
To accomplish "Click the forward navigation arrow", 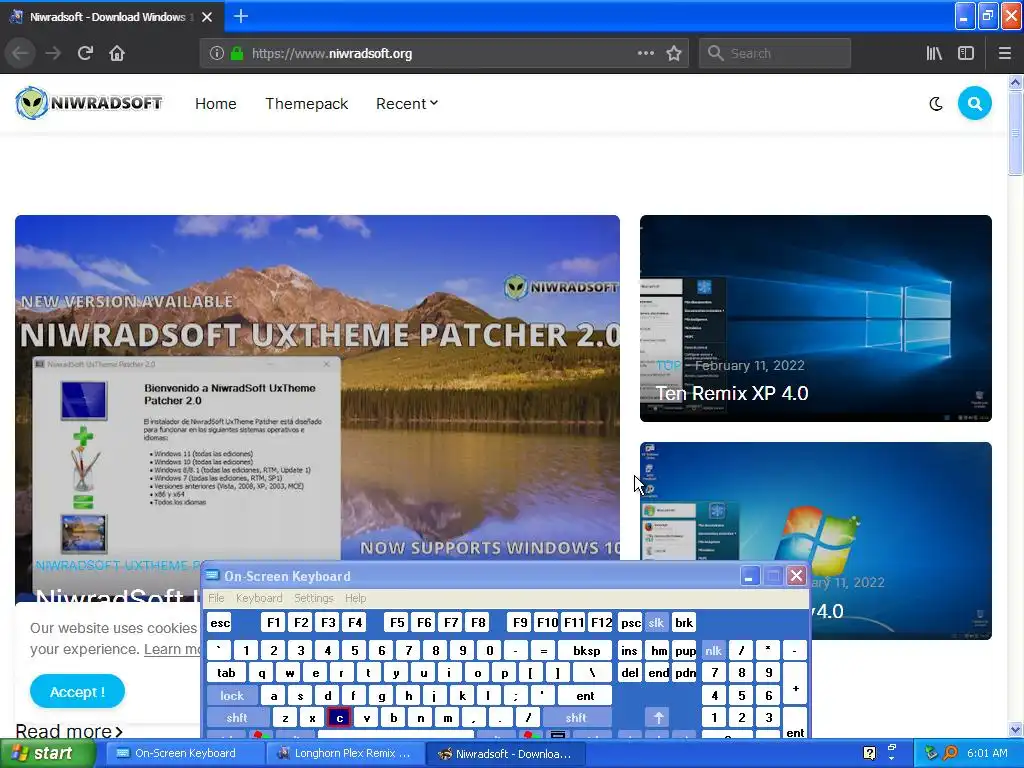I will pyautogui.click(x=53, y=53).
